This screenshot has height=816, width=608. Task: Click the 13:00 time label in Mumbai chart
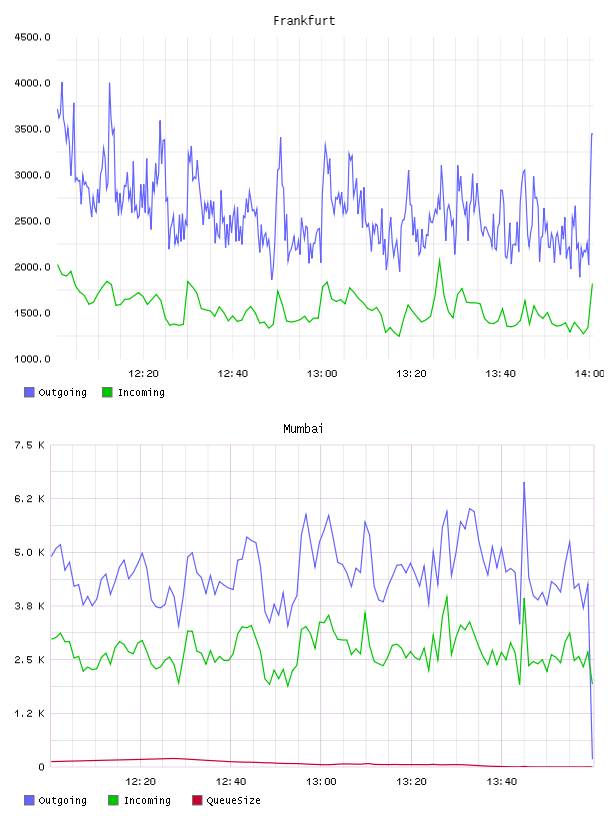(x=321, y=782)
